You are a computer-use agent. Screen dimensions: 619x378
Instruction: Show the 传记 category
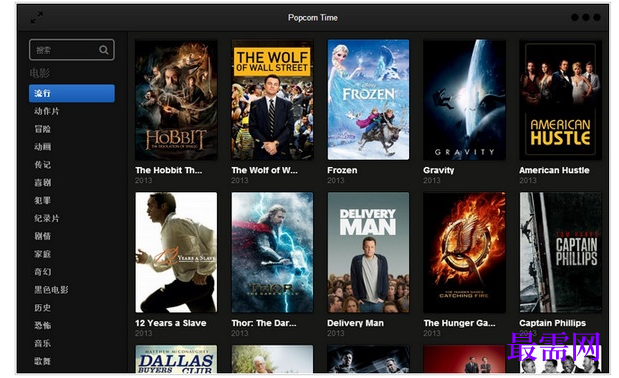click(x=42, y=165)
